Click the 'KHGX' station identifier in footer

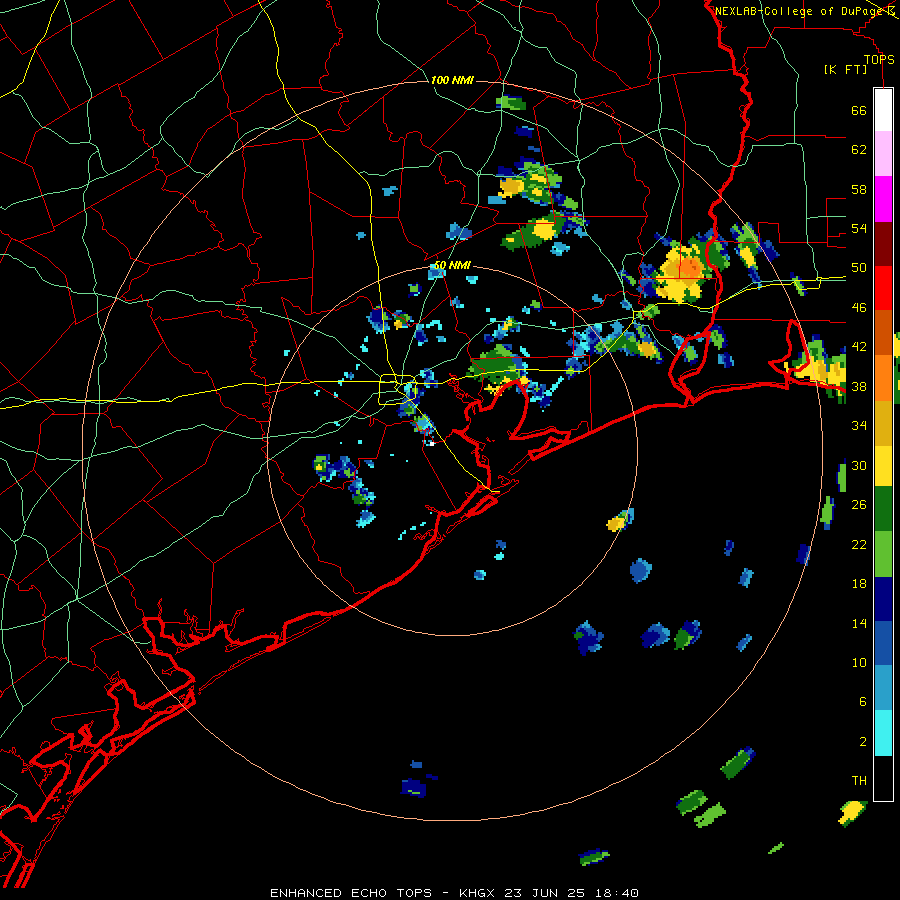476,893
